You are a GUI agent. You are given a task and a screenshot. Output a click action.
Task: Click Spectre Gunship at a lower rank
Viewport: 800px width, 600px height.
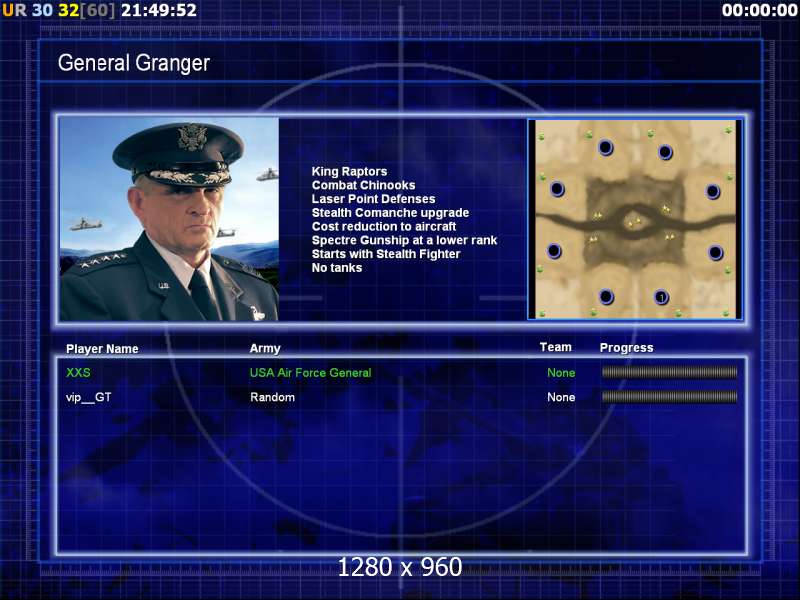coord(404,240)
